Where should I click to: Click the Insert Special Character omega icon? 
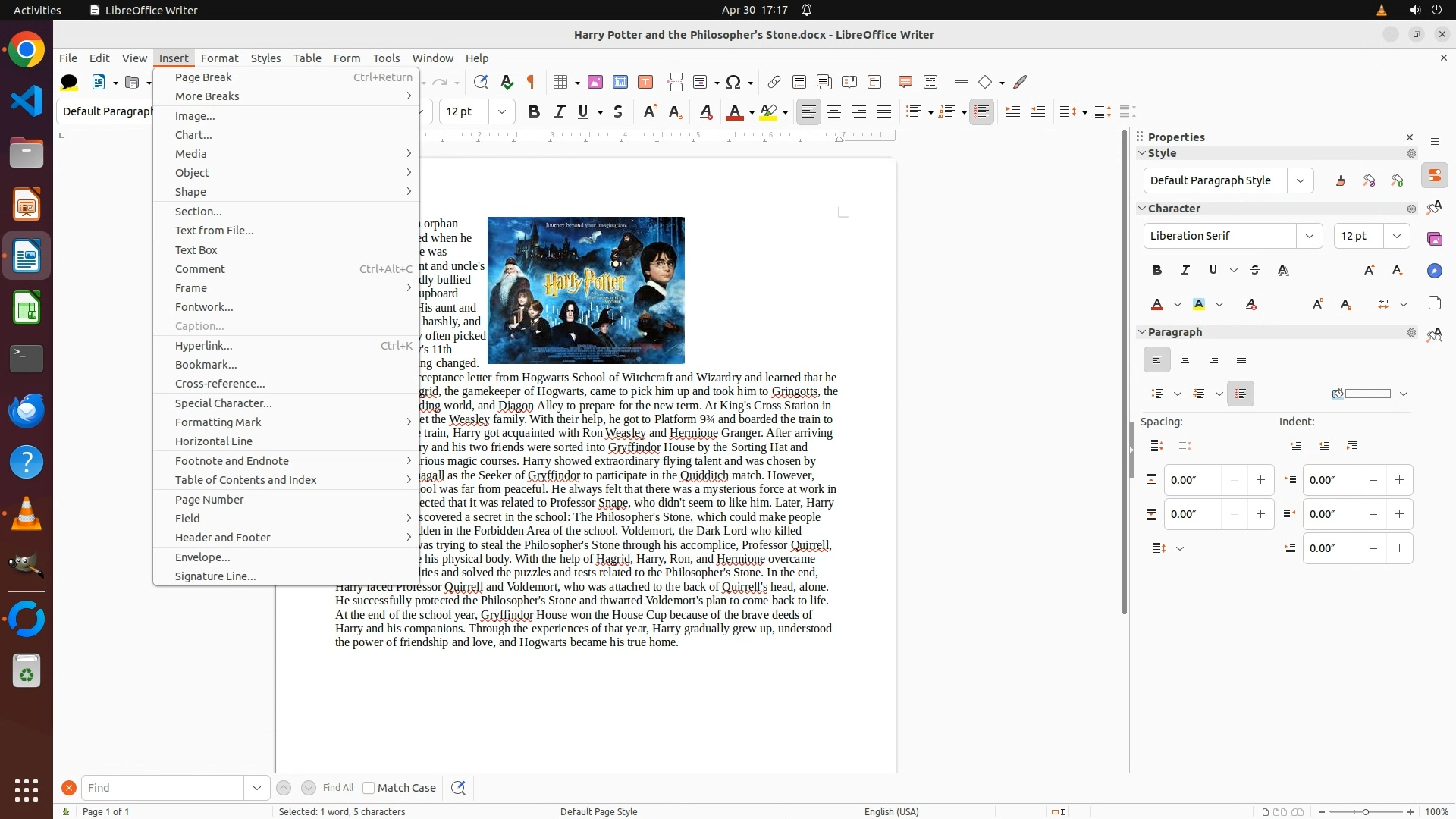pos(733,82)
